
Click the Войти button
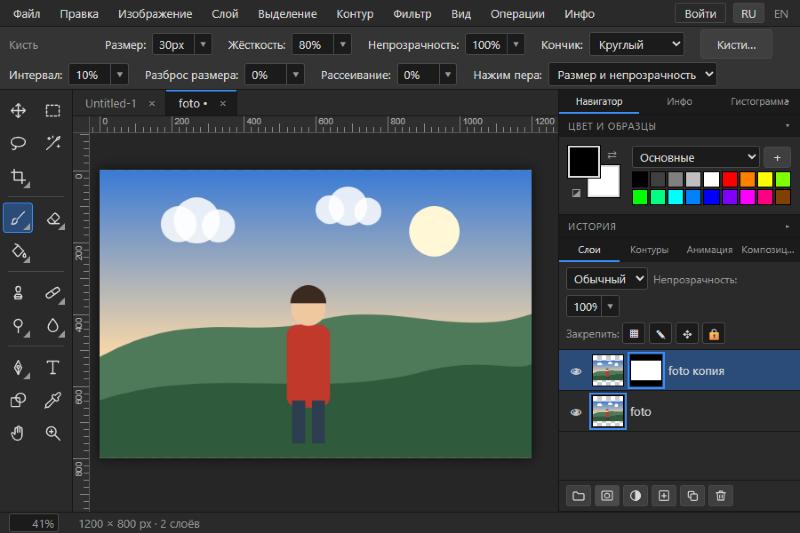[x=701, y=14]
